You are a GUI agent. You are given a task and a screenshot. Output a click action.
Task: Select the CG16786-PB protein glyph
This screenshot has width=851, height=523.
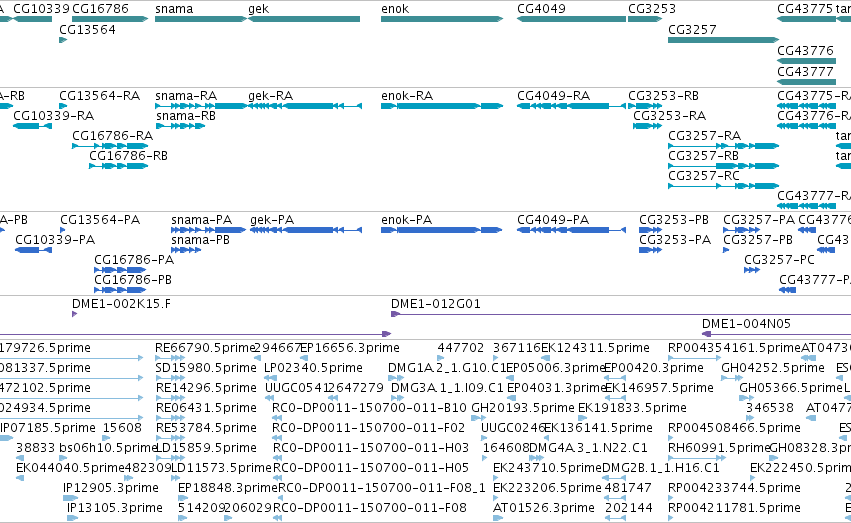point(120,290)
